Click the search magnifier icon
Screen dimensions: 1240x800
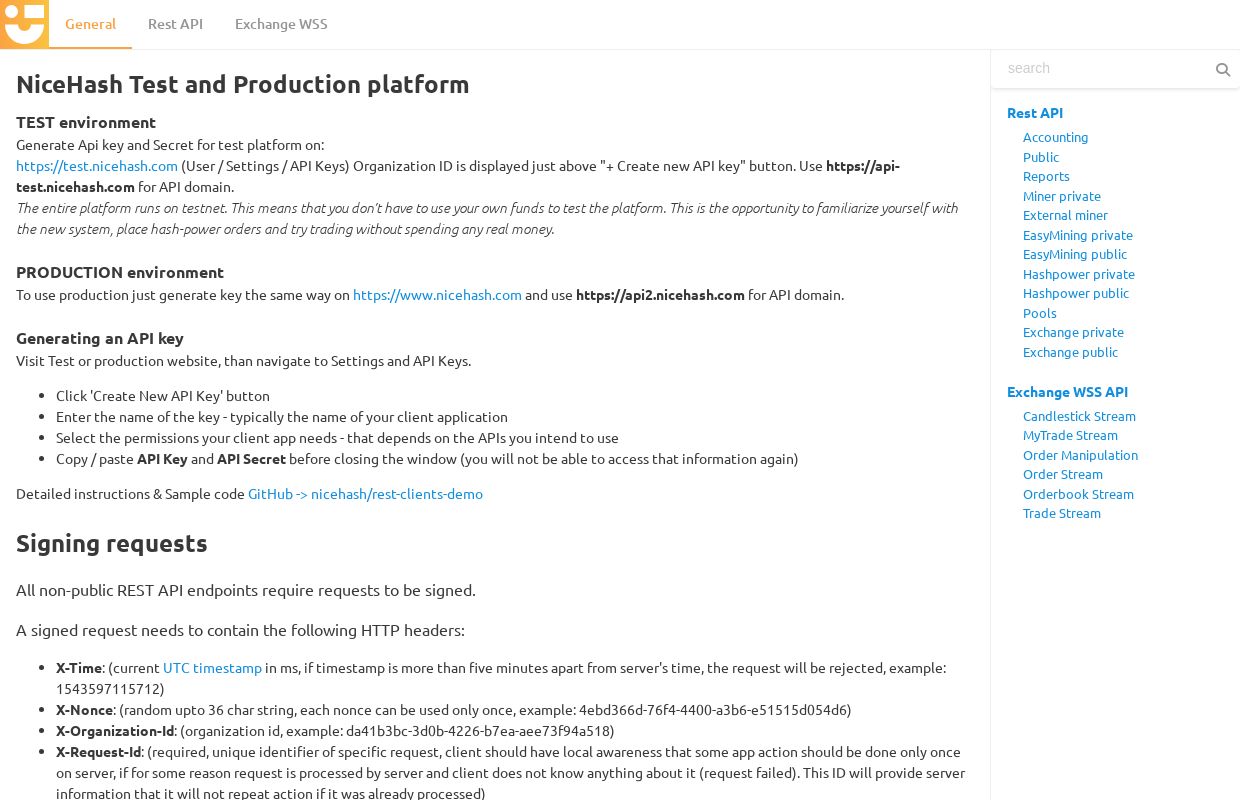click(1222, 69)
